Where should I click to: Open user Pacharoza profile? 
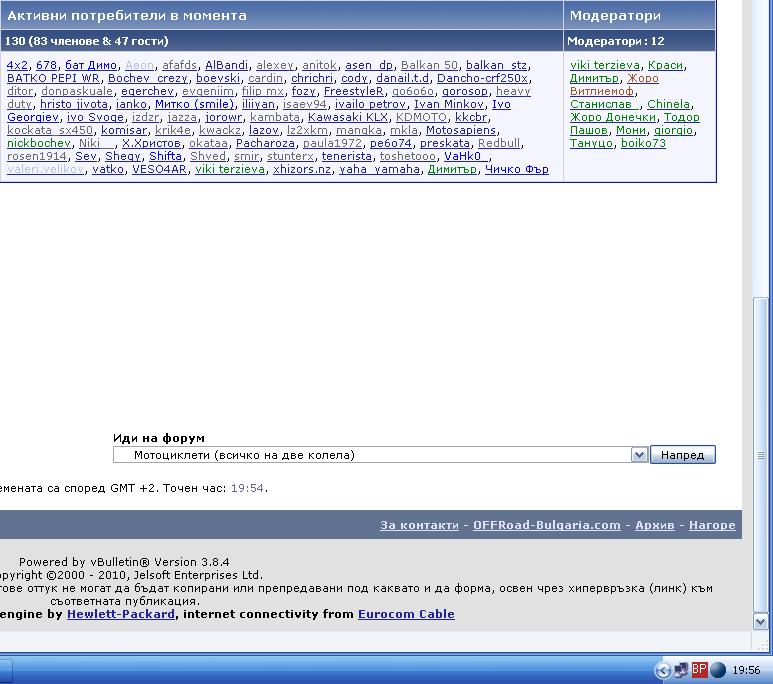click(x=265, y=143)
